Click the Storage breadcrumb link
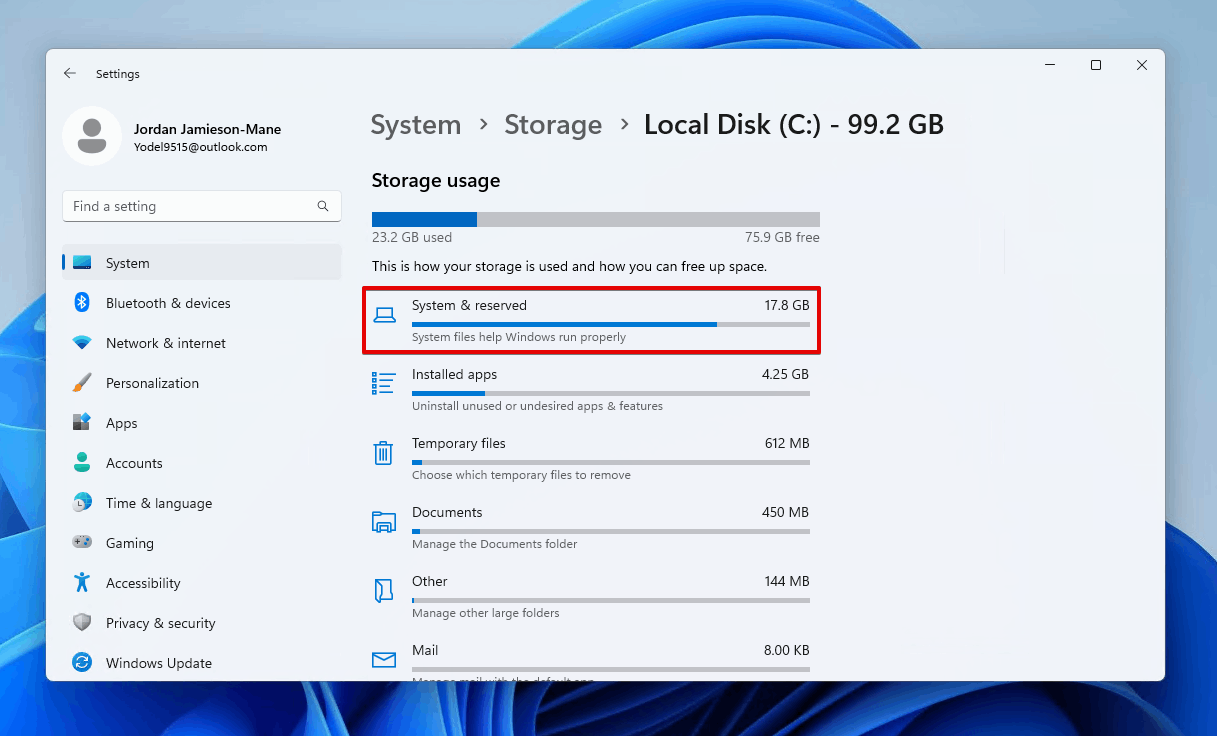The image size is (1217, 736). [x=553, y=125]
